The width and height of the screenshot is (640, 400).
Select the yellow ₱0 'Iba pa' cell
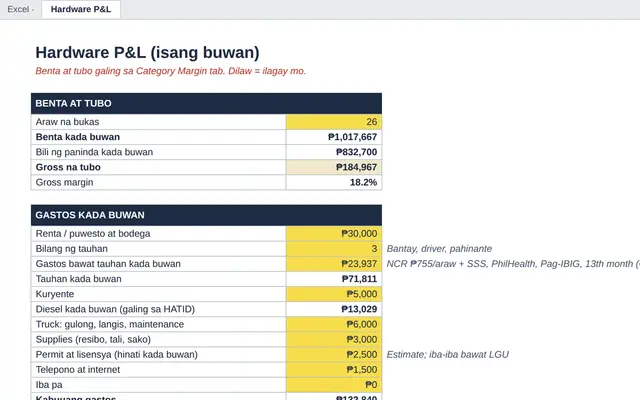334,384
